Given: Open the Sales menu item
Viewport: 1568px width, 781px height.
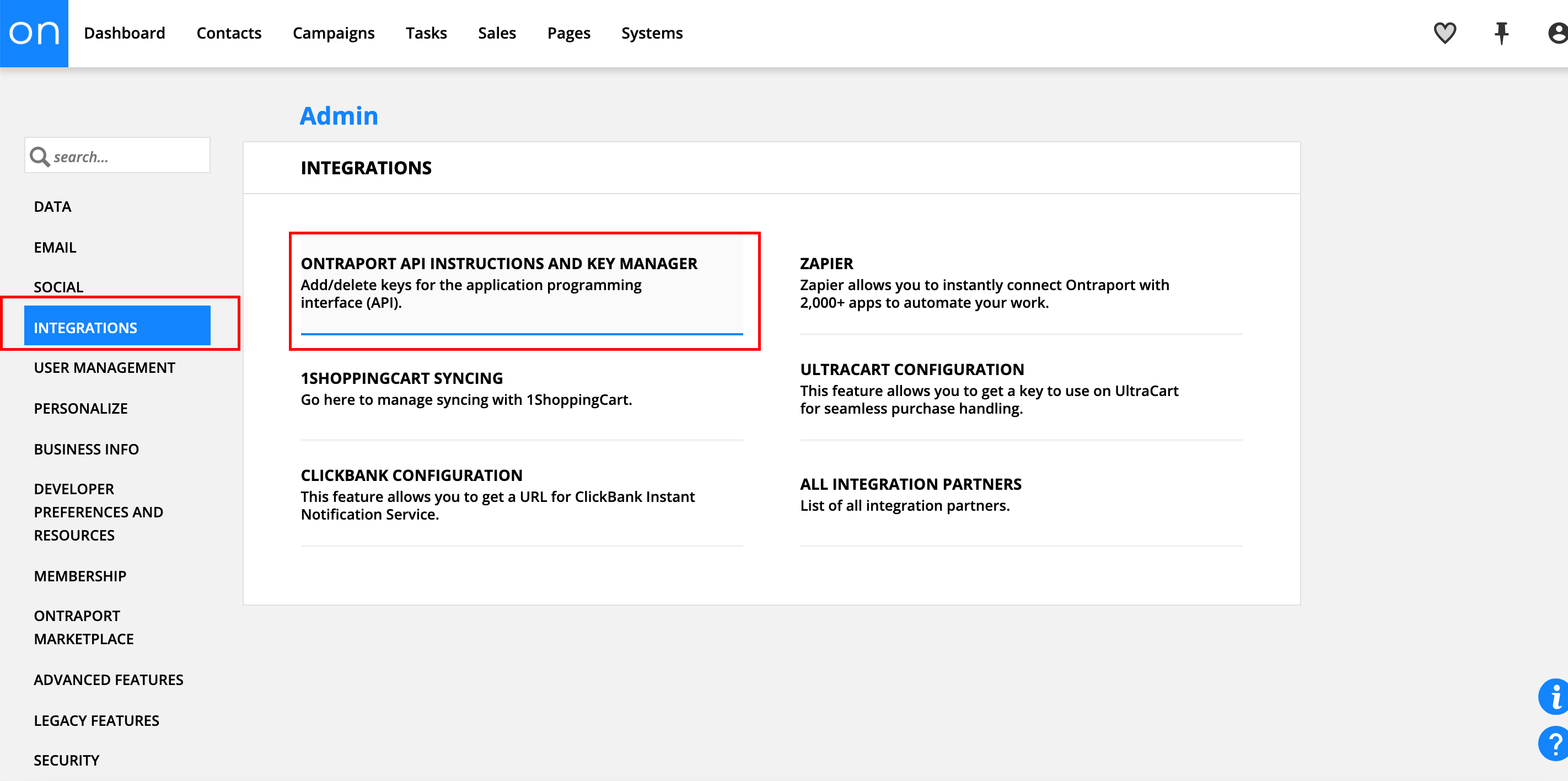Looking at the screenshot, I should (497, 33).
